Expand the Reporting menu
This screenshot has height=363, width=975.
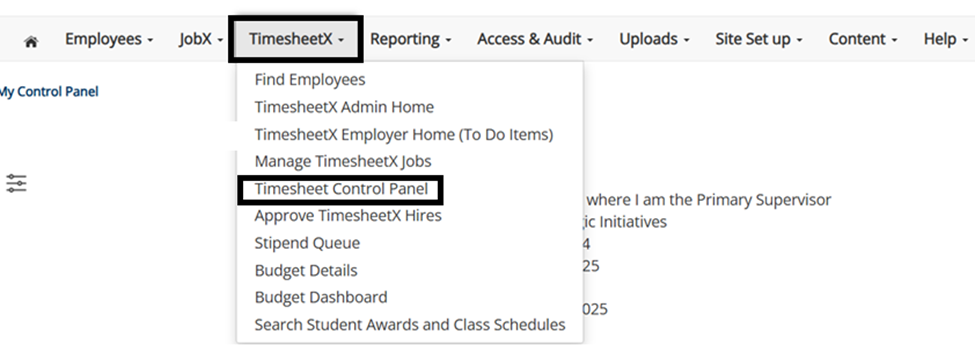tap(410, 39)
